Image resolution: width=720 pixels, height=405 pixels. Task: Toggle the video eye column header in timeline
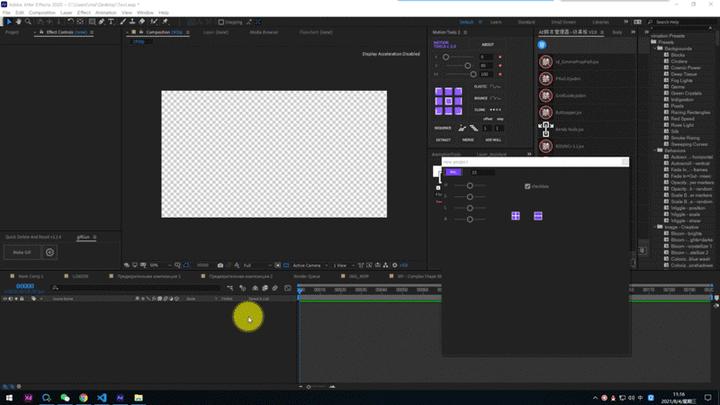tap(5, 298)
